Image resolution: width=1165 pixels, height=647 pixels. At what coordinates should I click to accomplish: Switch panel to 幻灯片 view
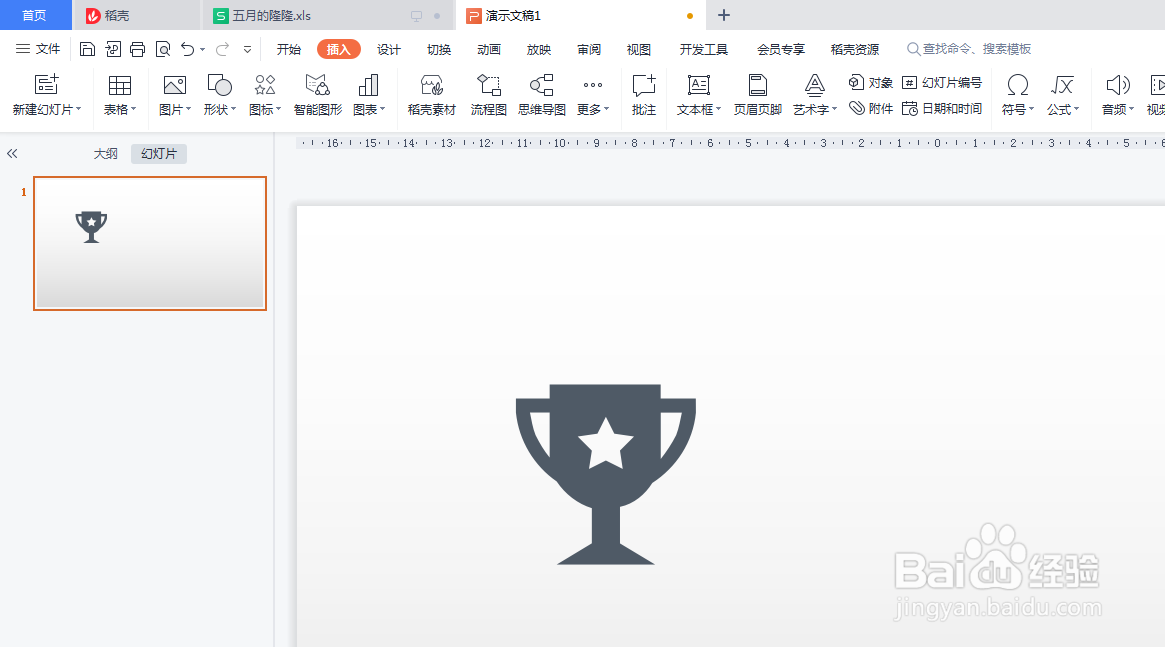pyautogui.click(x=159, y=154)
